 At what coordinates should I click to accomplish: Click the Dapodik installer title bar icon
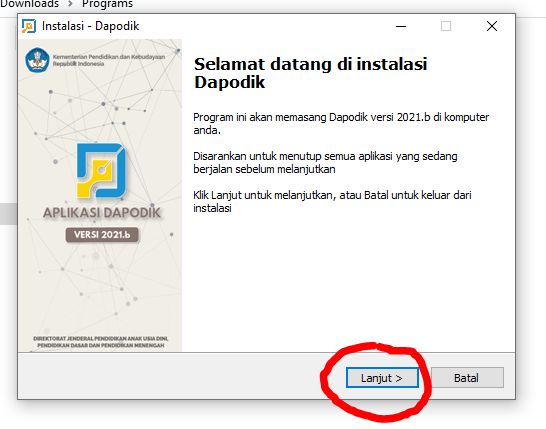pyautogui.click(x=29, y=26)
